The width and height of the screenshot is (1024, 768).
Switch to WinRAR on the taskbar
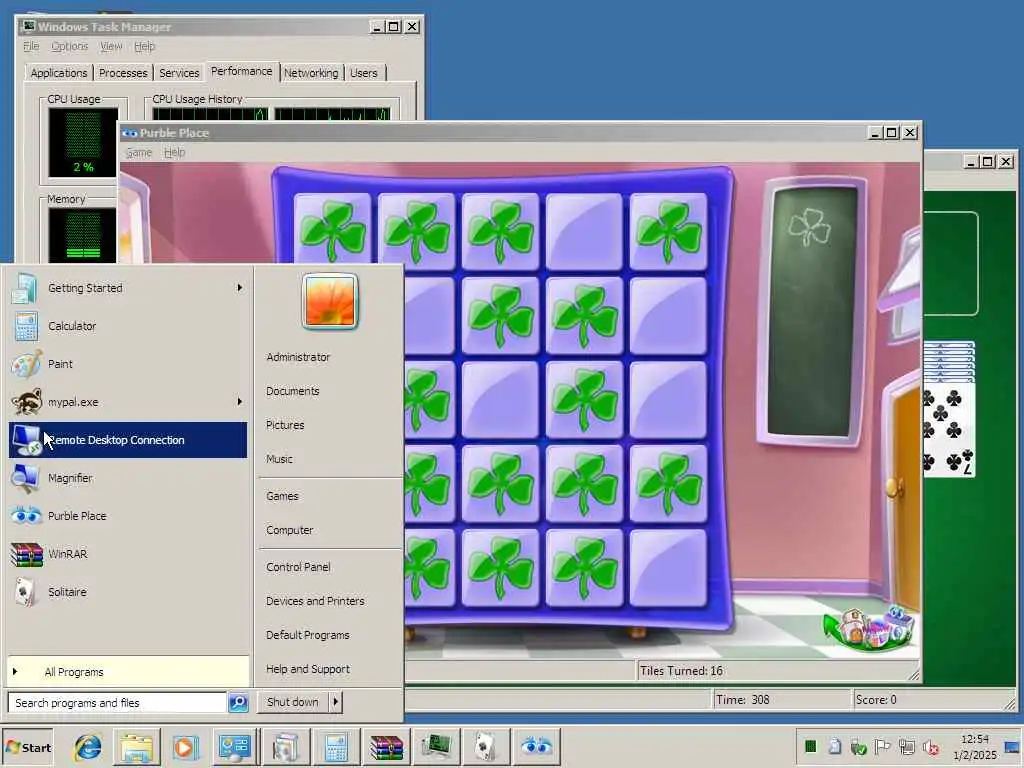(387, 747)
